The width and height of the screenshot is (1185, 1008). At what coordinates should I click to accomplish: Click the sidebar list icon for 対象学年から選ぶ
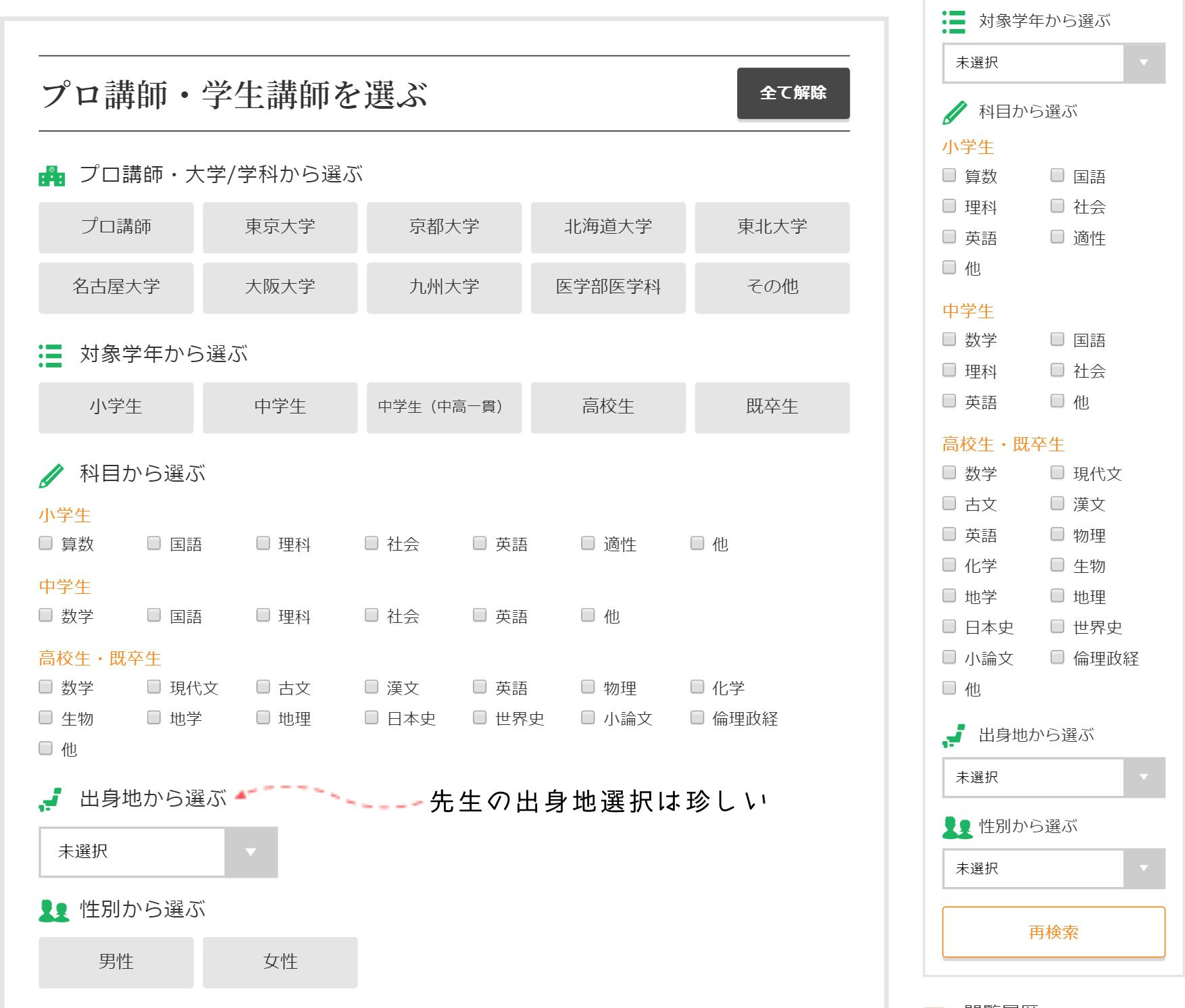pyautogui.click(x=954, y=22)
